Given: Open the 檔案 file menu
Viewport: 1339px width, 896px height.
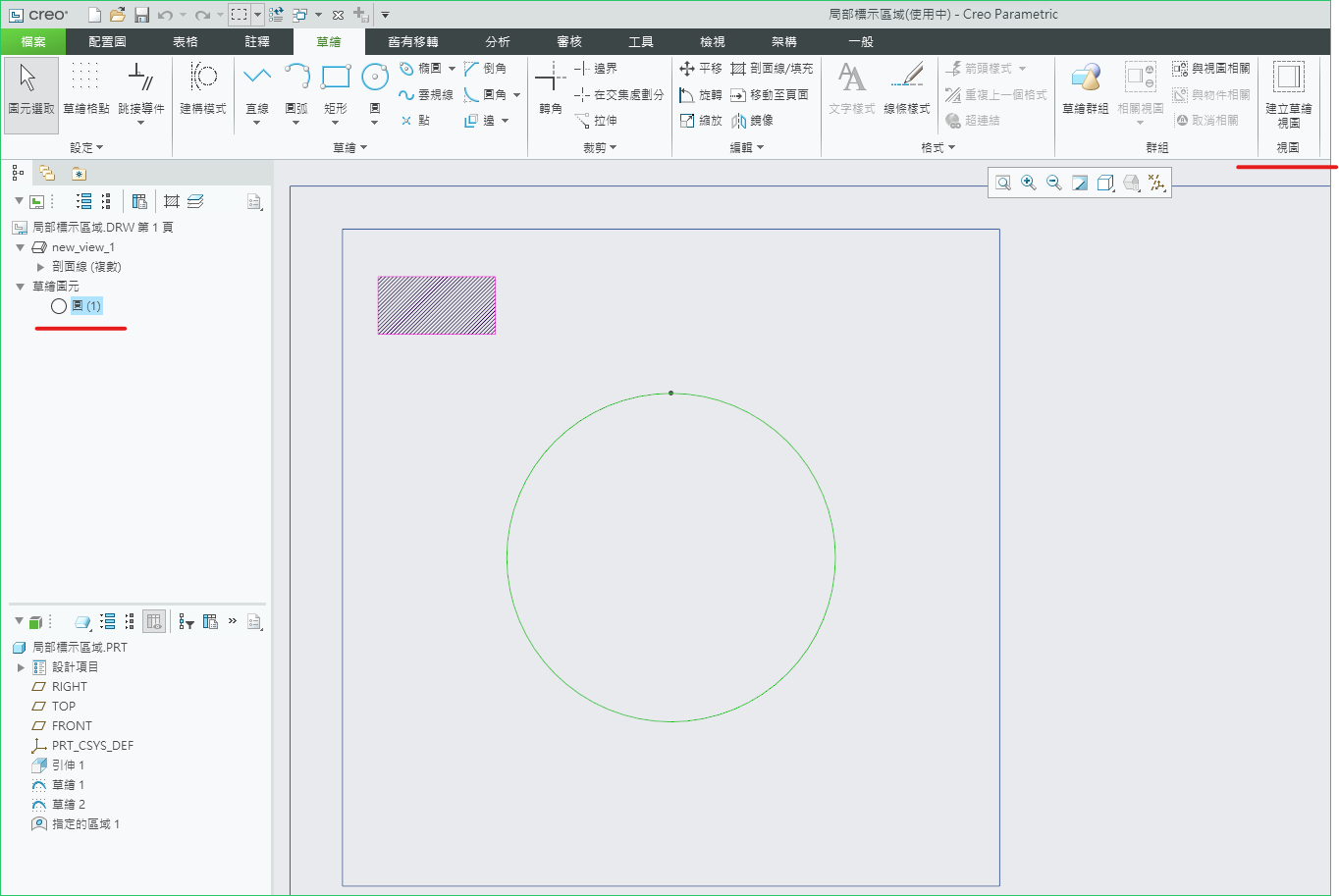Looking at the screenshot, I should [33, 42].
